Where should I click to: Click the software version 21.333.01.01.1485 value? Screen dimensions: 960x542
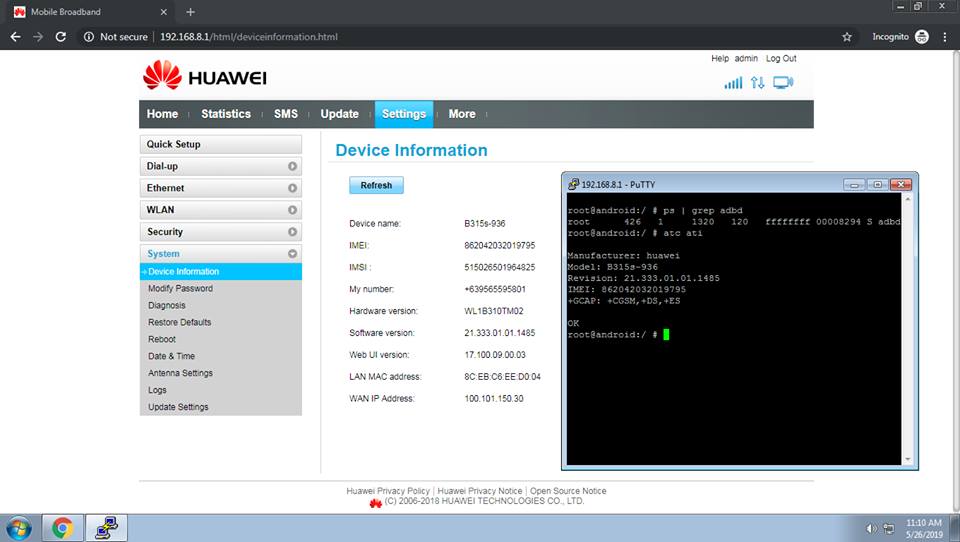coord(500,333)
